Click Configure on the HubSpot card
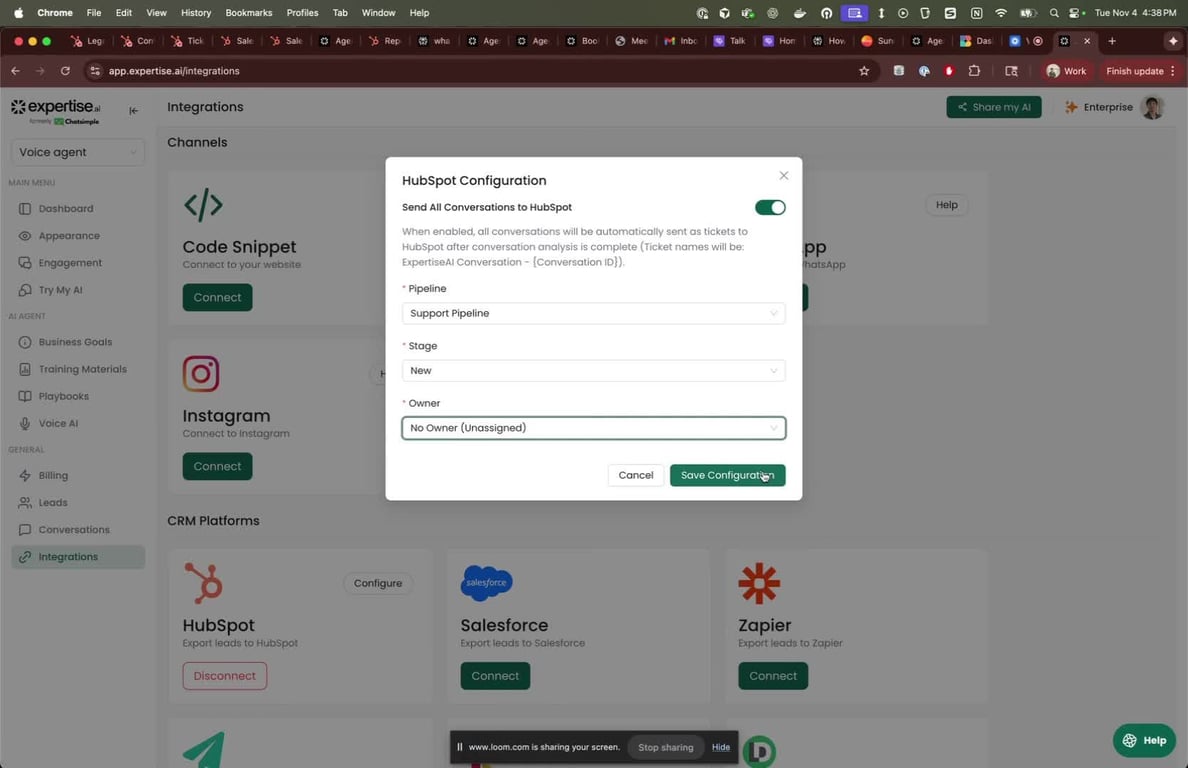Viewport: 1188px width, 768px height. pyautogui.click(x=377, y=583)
